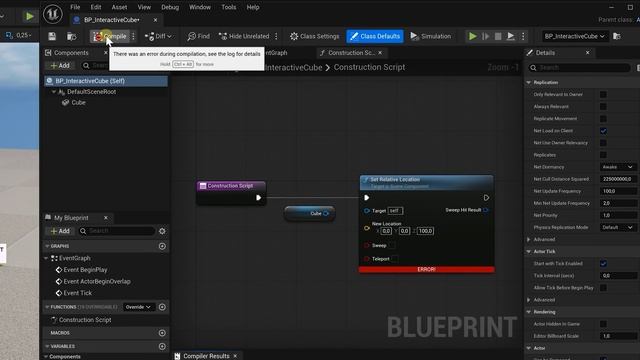Toggle Replicate Movement checkbox
This screenshot has width=640, height=360.
pos(603,119)
